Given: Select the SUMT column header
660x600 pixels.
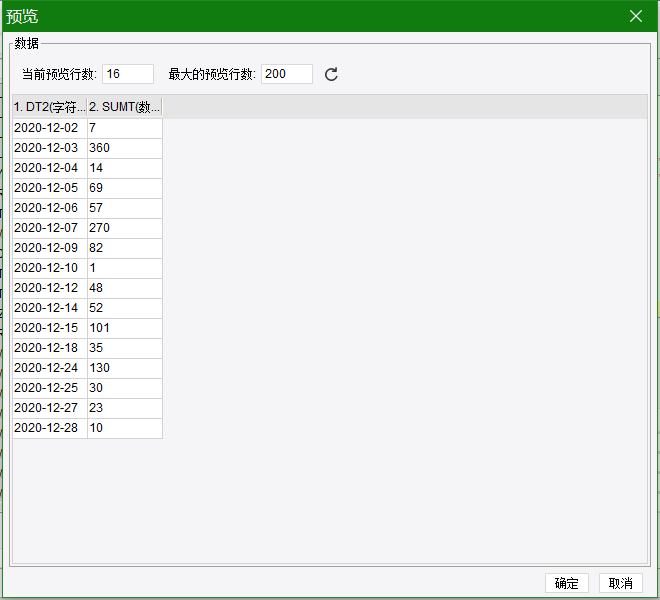Looking at the screenshot, I should click(125, 107).
